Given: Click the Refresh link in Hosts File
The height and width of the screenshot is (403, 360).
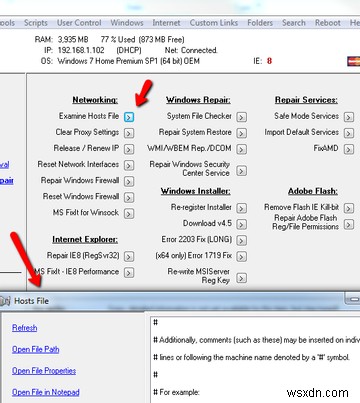Looking at the screenshot, I should click(x=25, y=328).
